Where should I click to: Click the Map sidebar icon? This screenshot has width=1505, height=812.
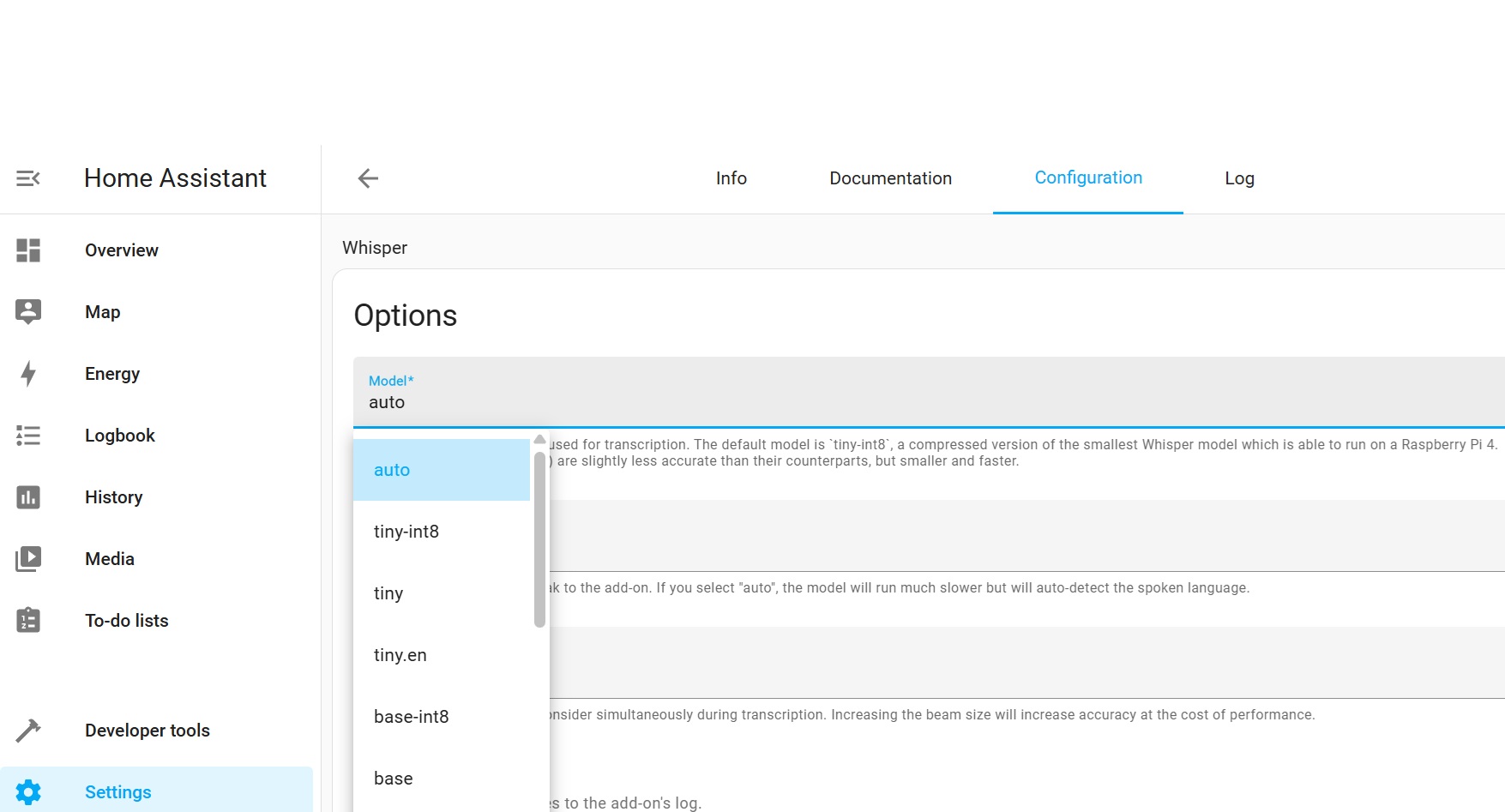coord(28,312)
